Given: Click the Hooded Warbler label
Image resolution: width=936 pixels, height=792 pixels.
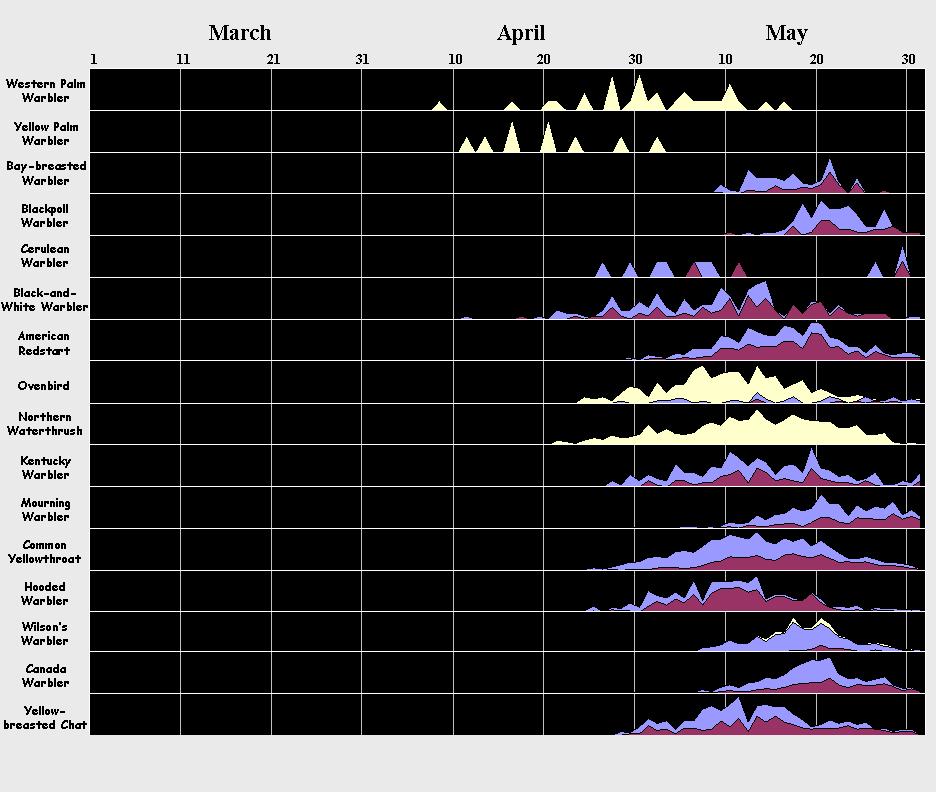Looking at the screenshot, I should (x=45, y=594).
